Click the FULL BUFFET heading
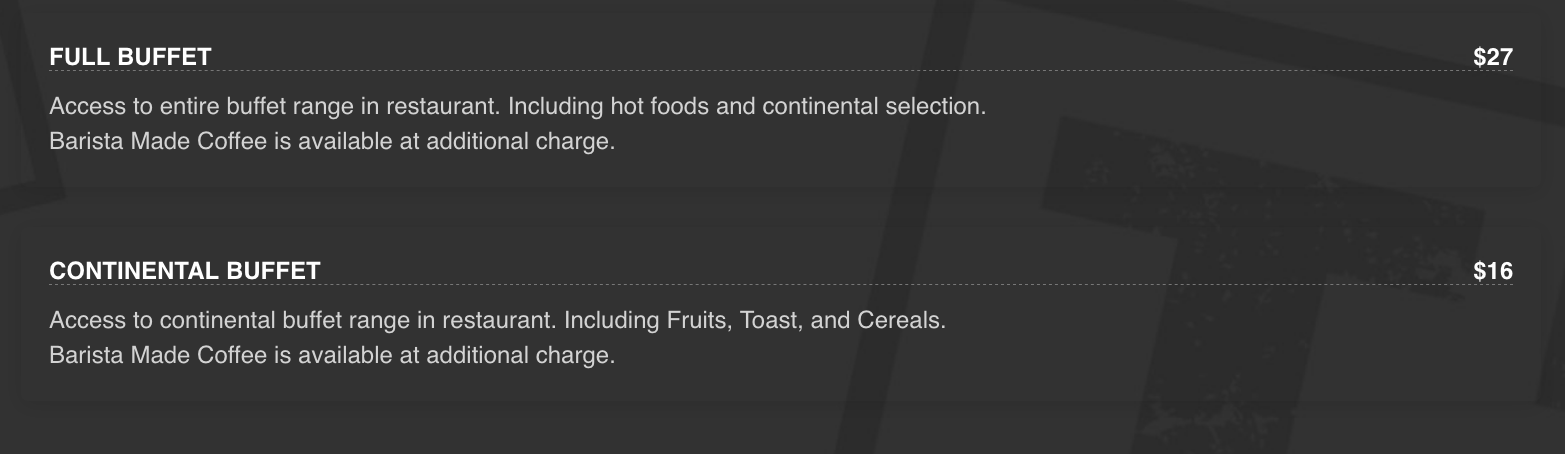1565x454 pixels. [130, 57]
